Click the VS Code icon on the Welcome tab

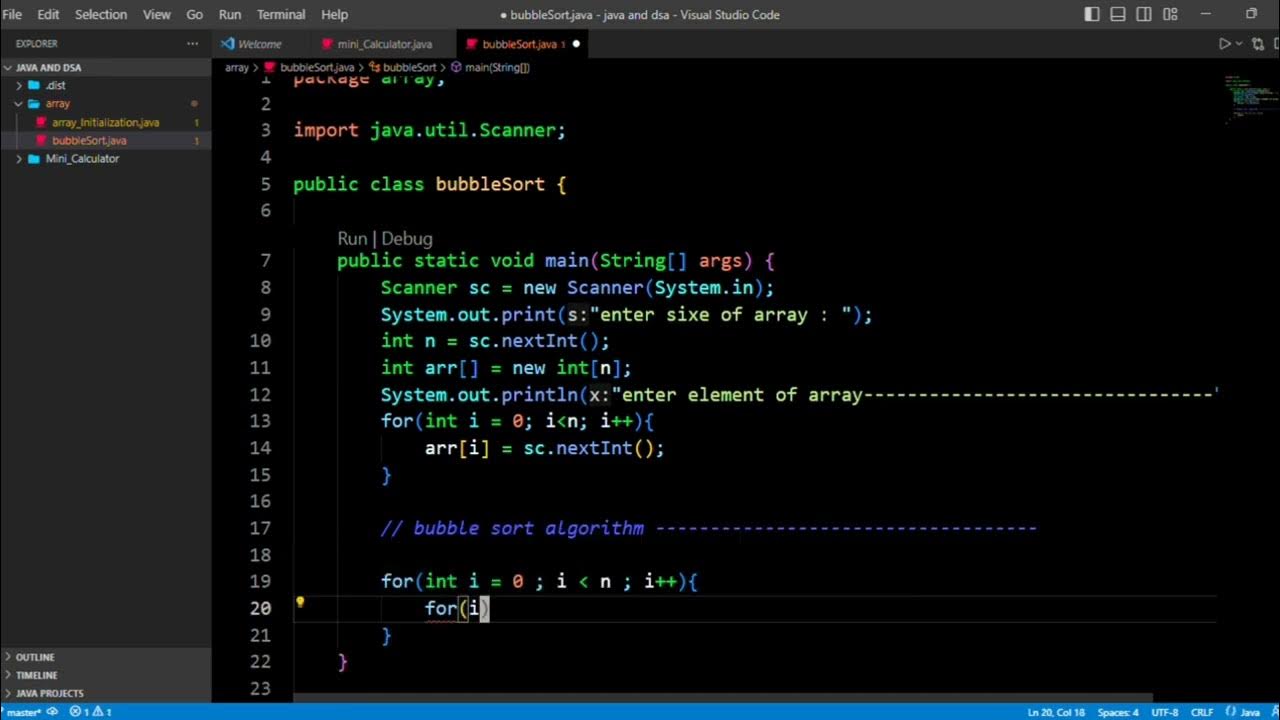point(228,44)
